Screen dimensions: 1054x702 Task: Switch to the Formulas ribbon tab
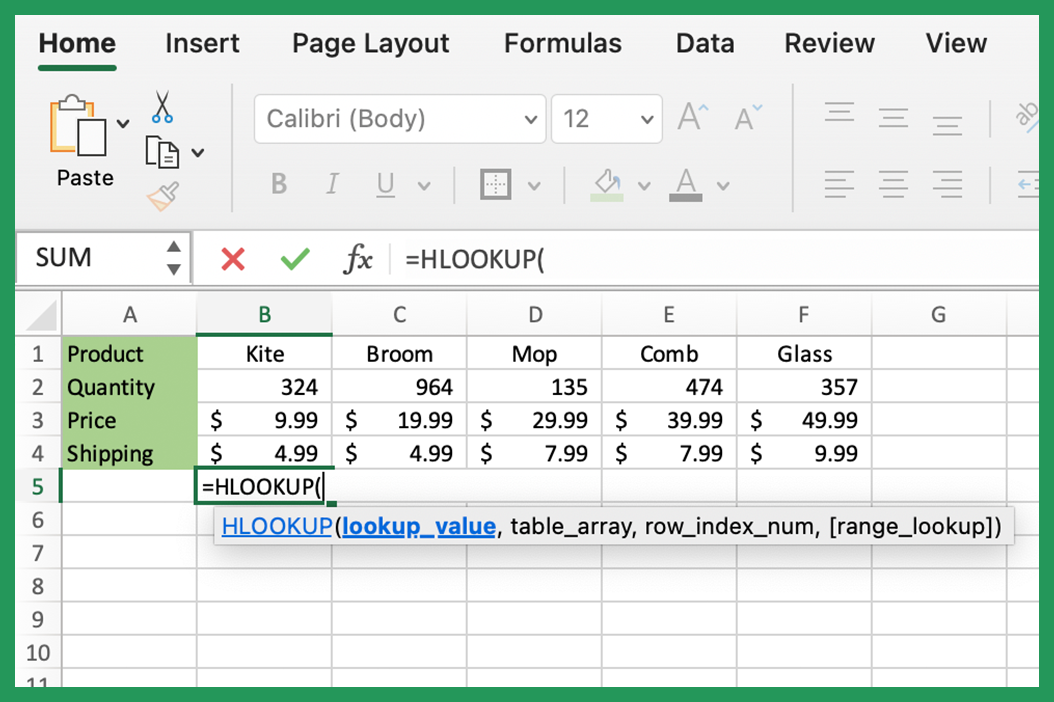562,43
